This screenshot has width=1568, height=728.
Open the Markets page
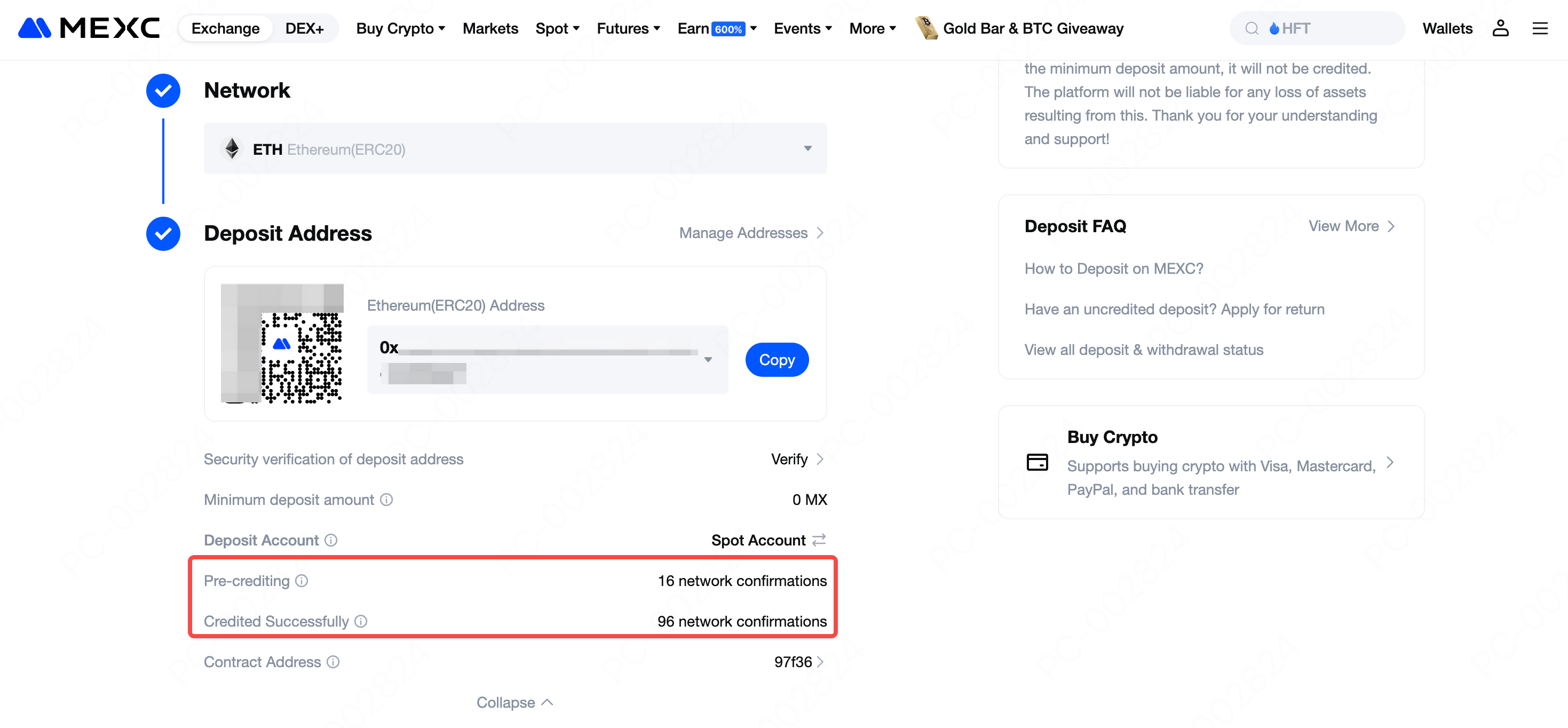click(x=490, y=28)
